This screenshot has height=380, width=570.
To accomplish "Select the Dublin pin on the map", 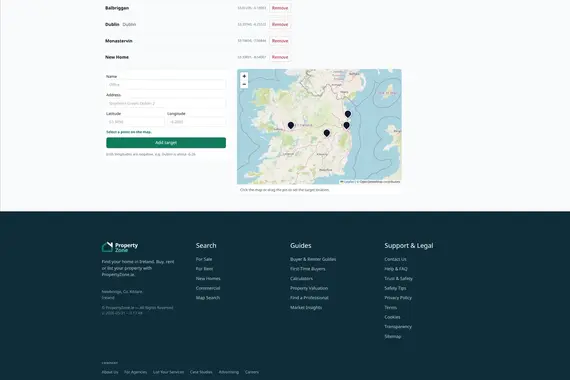I will (x=346, y=125).
